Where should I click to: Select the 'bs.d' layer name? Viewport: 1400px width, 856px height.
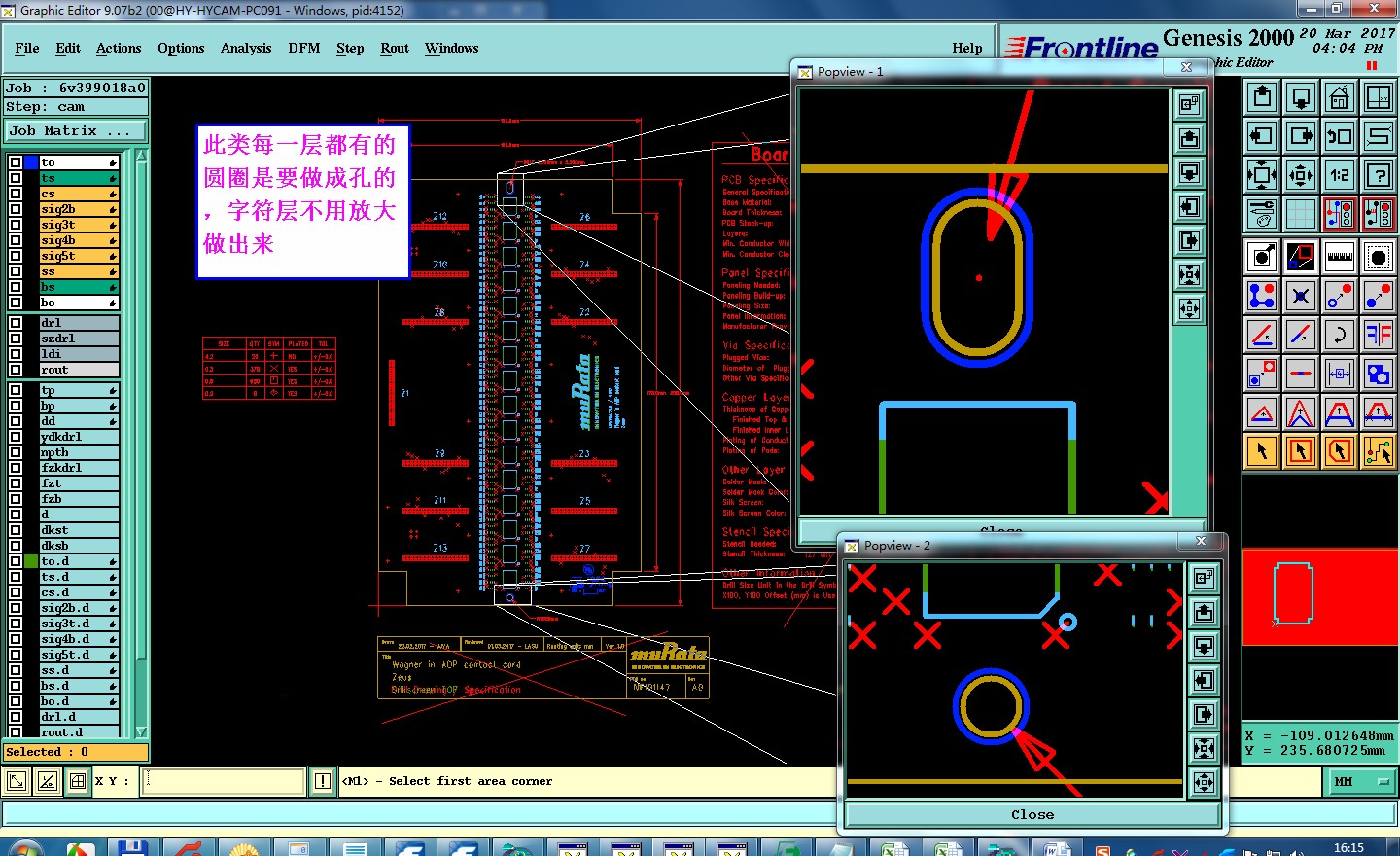(x=79, y=686)
